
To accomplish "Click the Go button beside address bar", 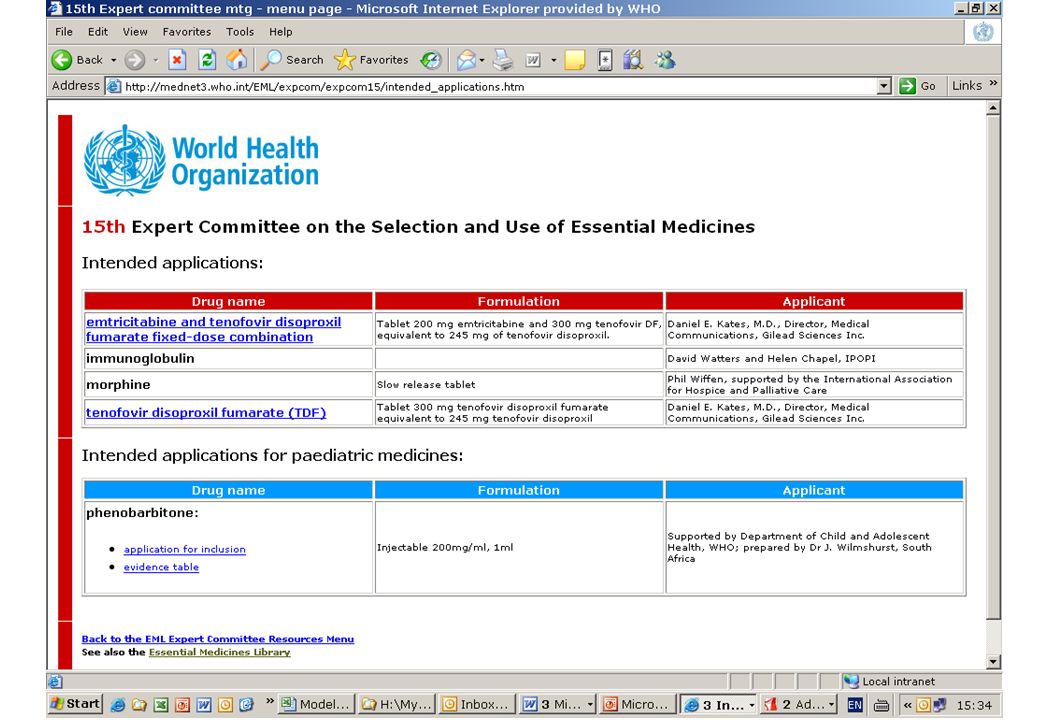I will (x=917, y=86).
